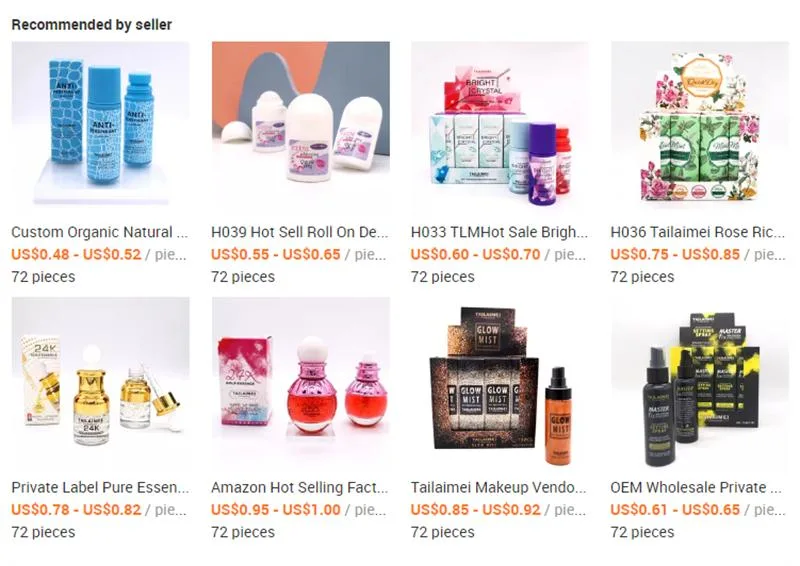Image resolution: width=800 pixels, height=566 pixels.
Task: Click the US$0.48 - US$0.52 price
Action: (x=76, y=254)
